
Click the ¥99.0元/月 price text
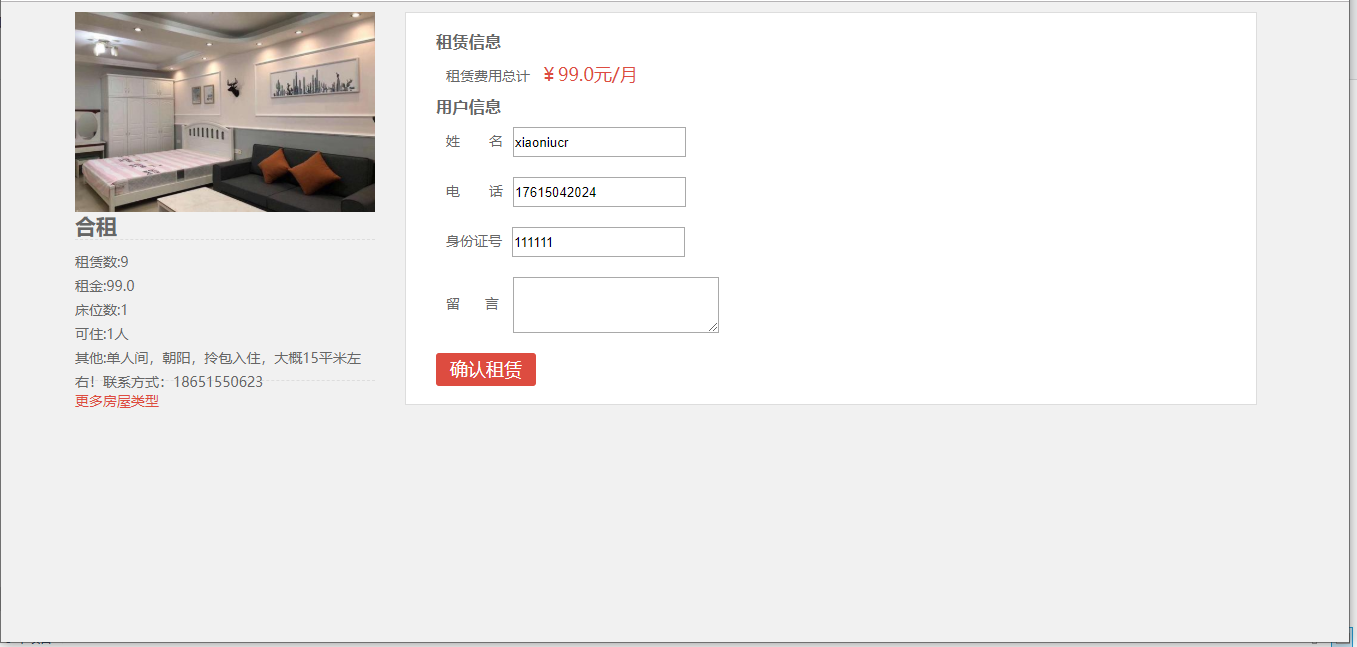(x=590, y=75)
